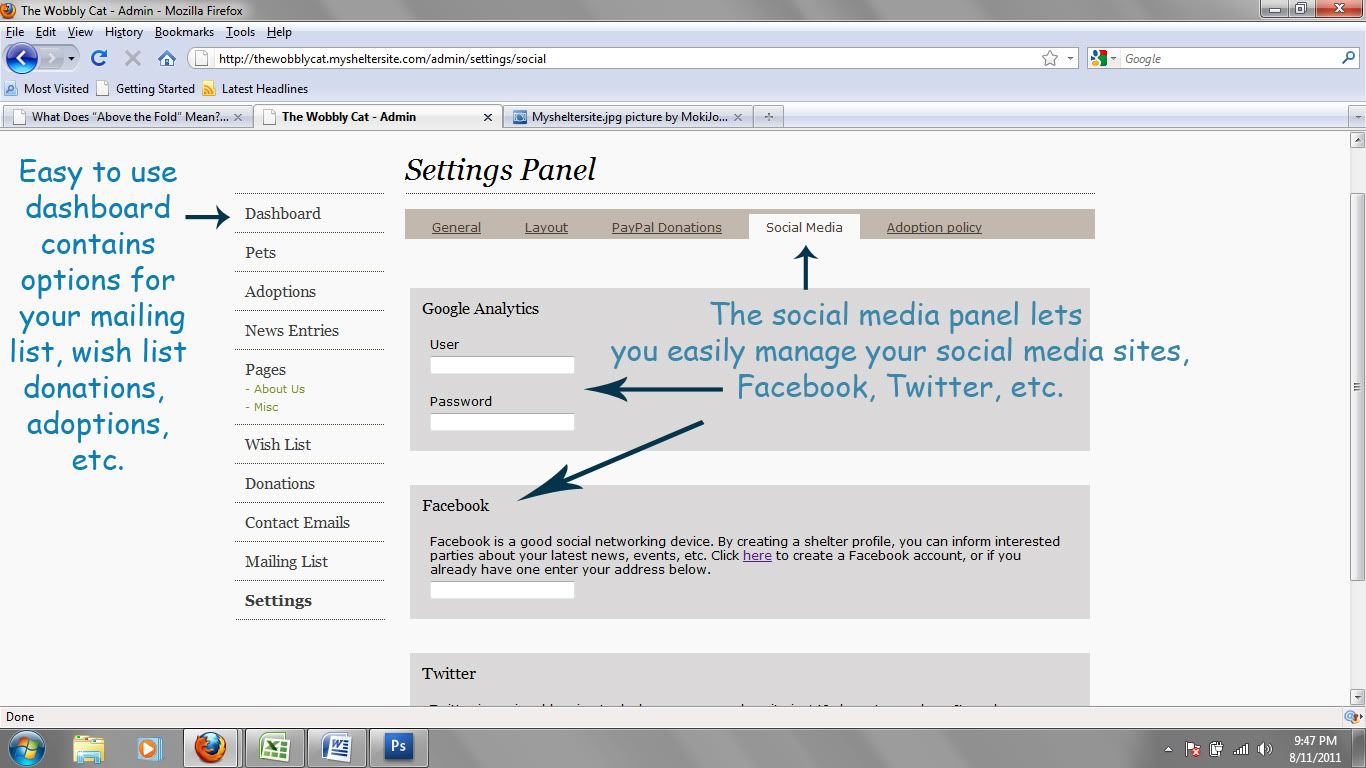Click the volume speaker tray icon

(x=1265, y=749)
